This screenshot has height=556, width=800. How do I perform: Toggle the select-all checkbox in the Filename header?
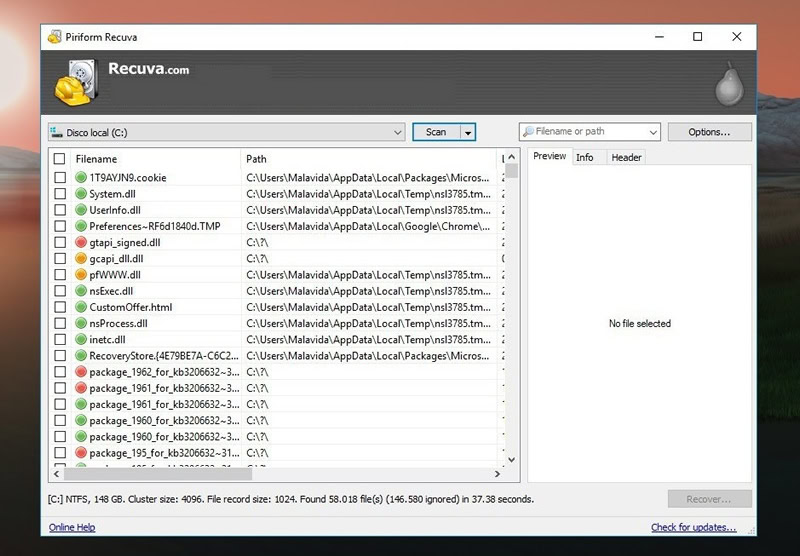click(x=59, y=159)
